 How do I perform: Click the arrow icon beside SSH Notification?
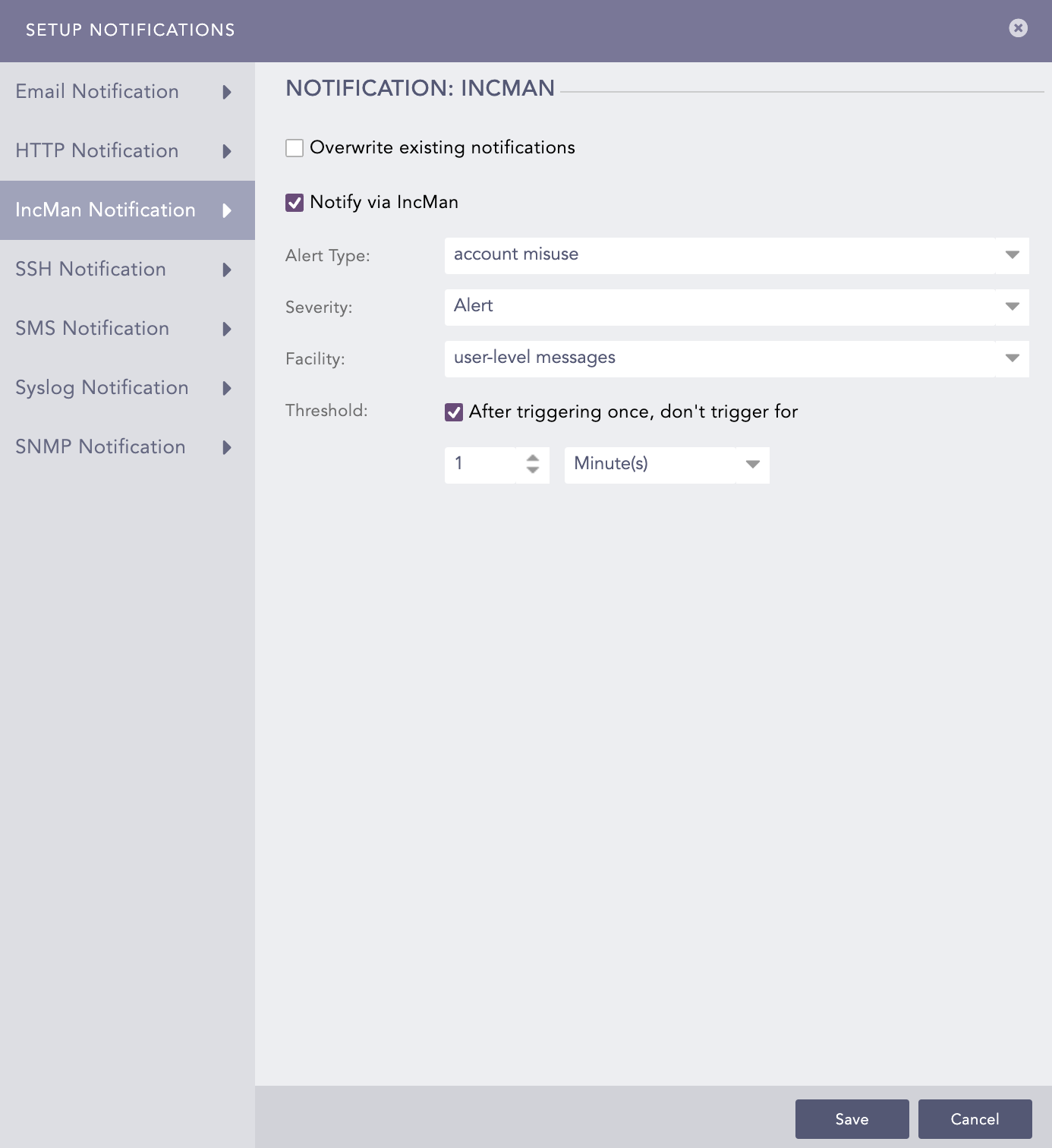226,270
